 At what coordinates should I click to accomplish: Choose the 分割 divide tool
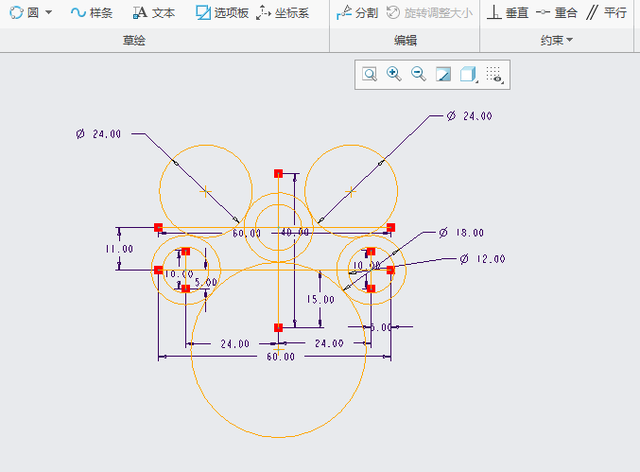coord(357,13)
